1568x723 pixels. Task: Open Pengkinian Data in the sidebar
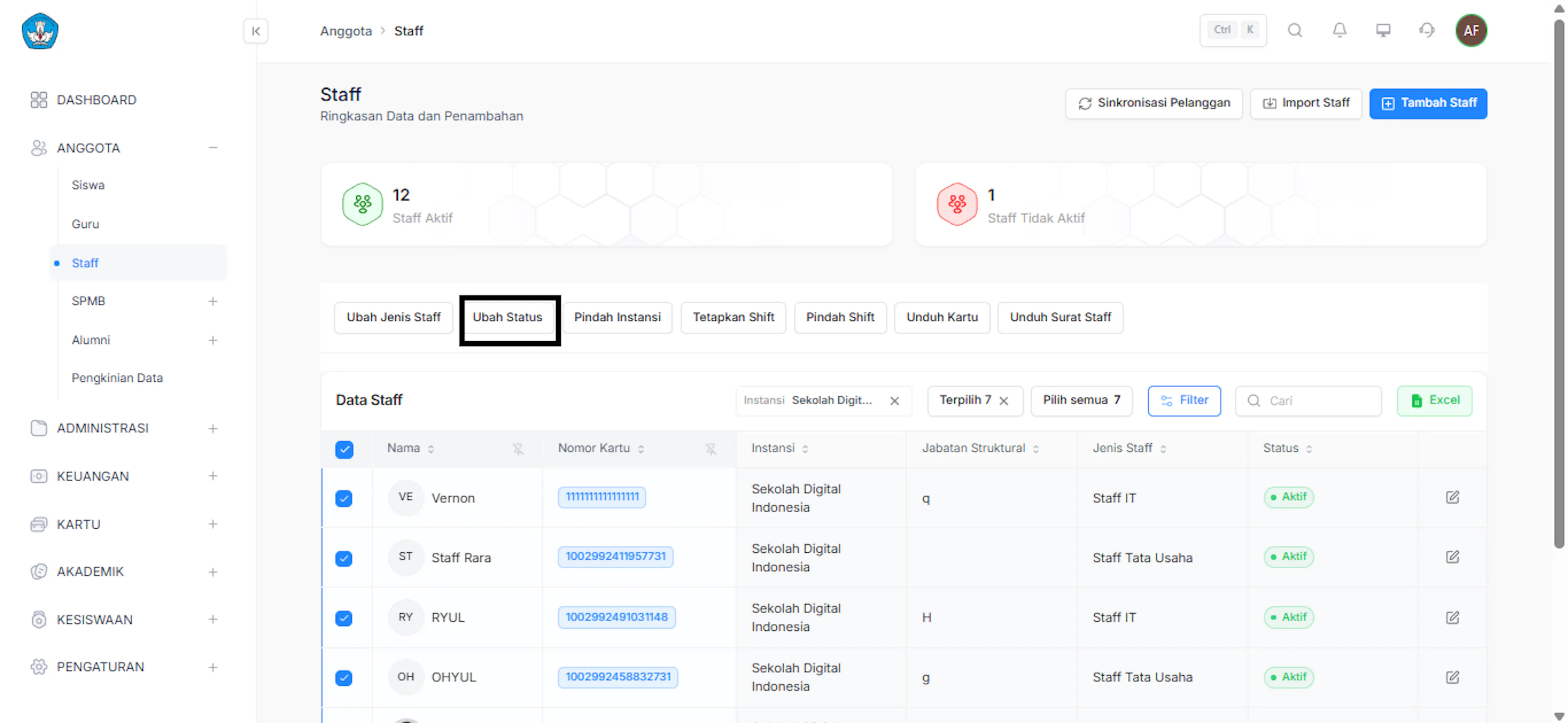[x=118, y=378]
